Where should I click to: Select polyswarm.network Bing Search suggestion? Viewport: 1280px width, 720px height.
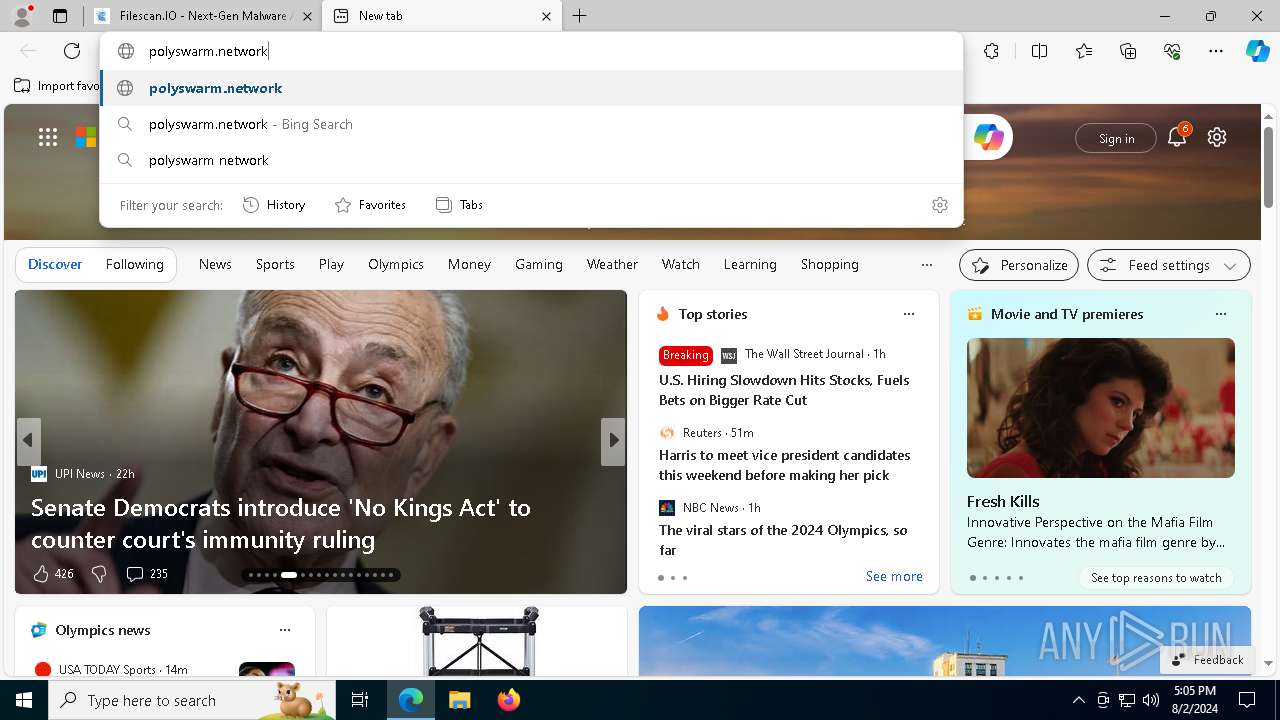pyautogui.click(x=531, y=124)
